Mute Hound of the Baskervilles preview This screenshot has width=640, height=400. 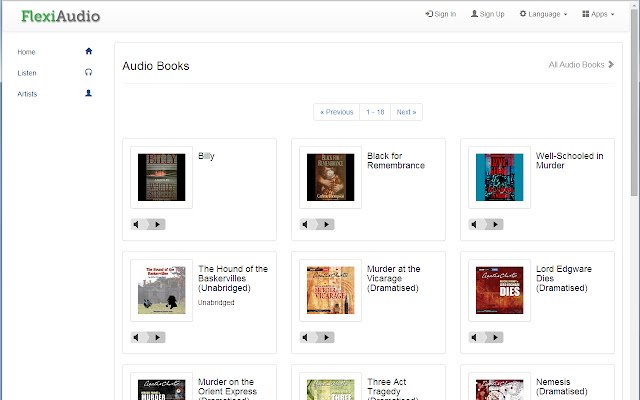point(136,337)
